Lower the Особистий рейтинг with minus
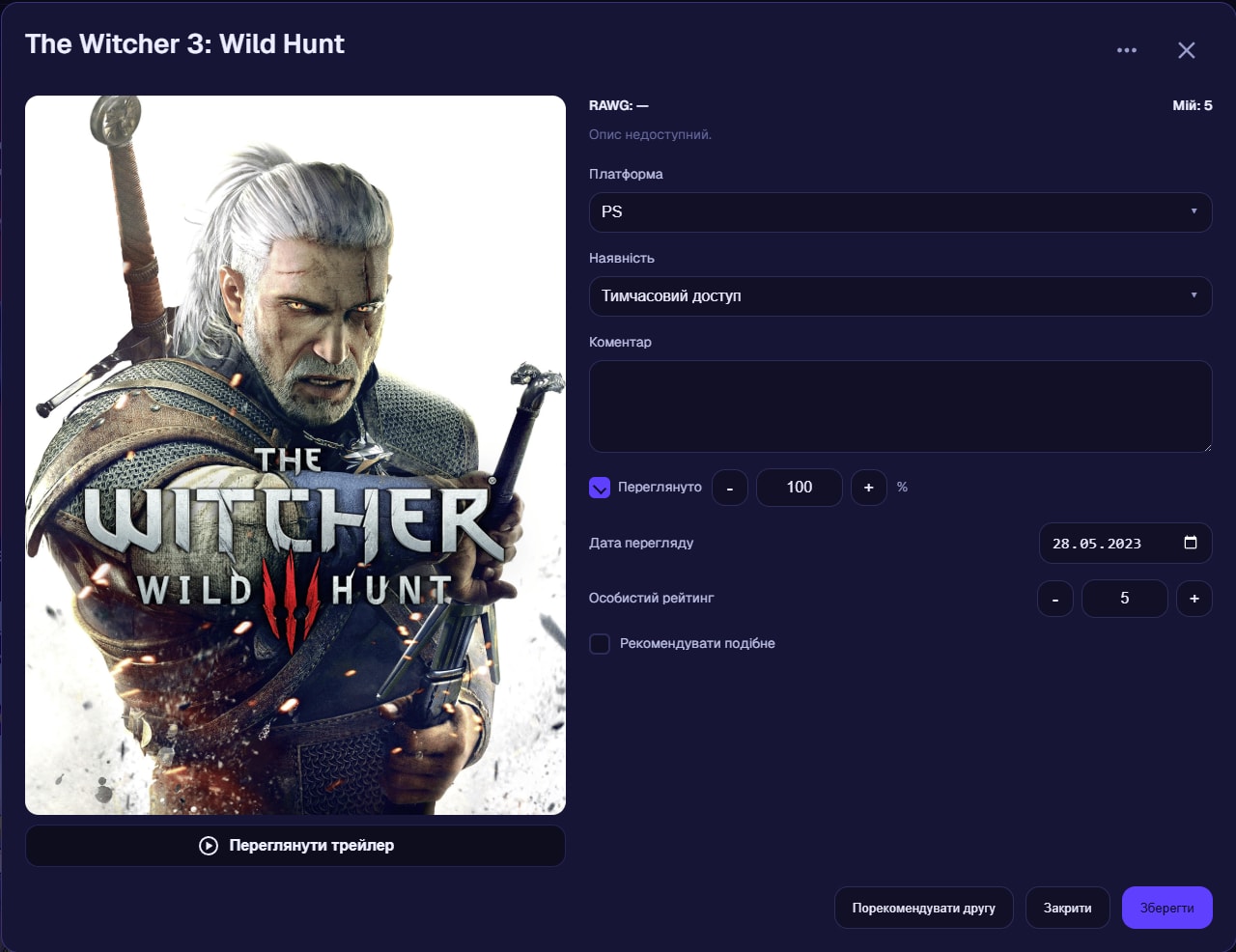This screenshot has width=1236, height=952. click(1055, 599)
